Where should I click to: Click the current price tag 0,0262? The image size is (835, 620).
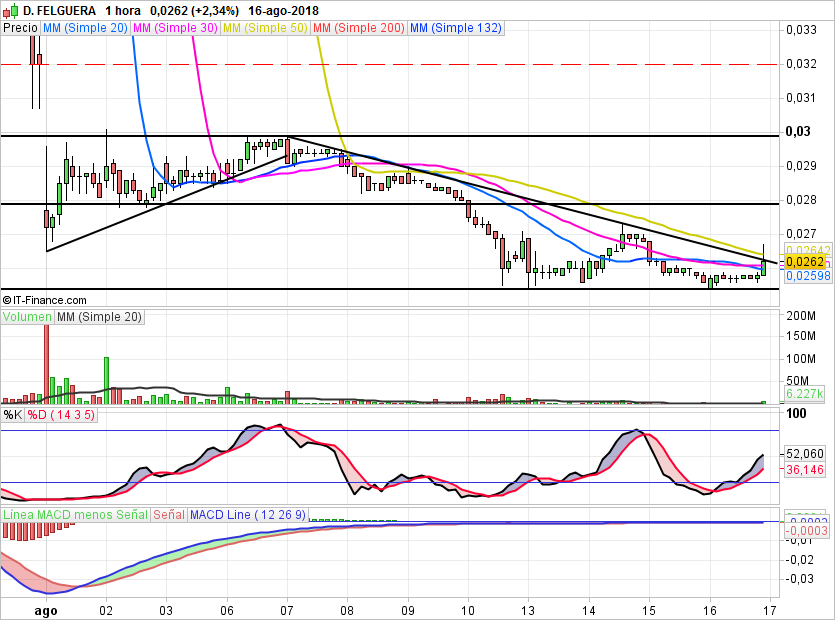coord(803,262)
